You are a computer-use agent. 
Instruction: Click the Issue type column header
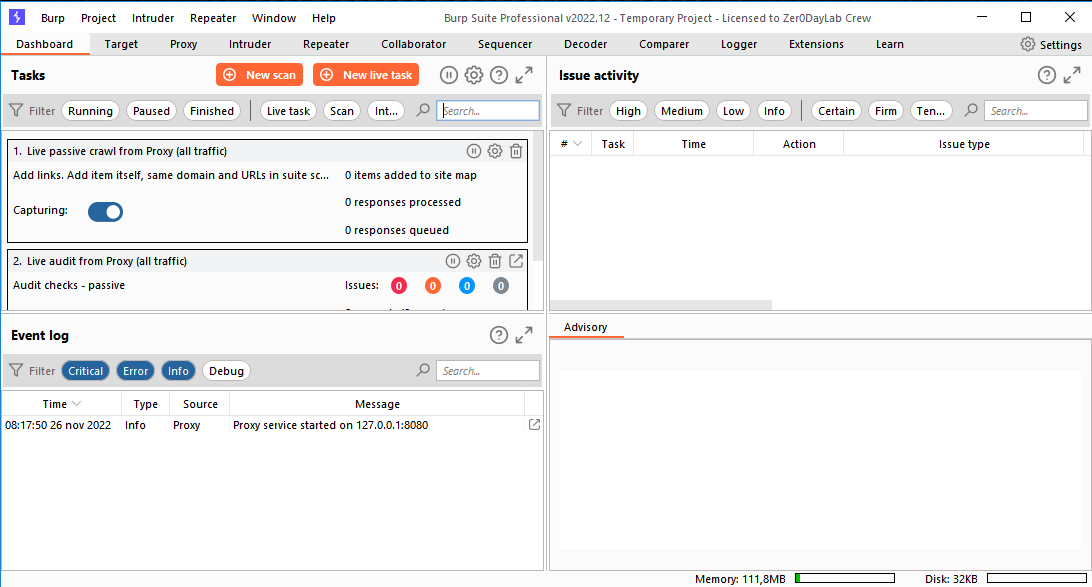click(964, 144)
